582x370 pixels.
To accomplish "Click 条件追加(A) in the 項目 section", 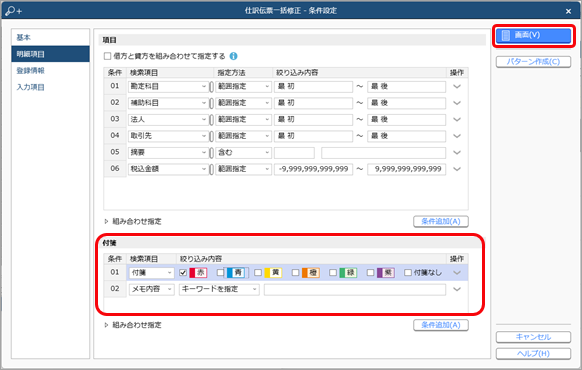I will pyautogui.click(x=441, y=222).
